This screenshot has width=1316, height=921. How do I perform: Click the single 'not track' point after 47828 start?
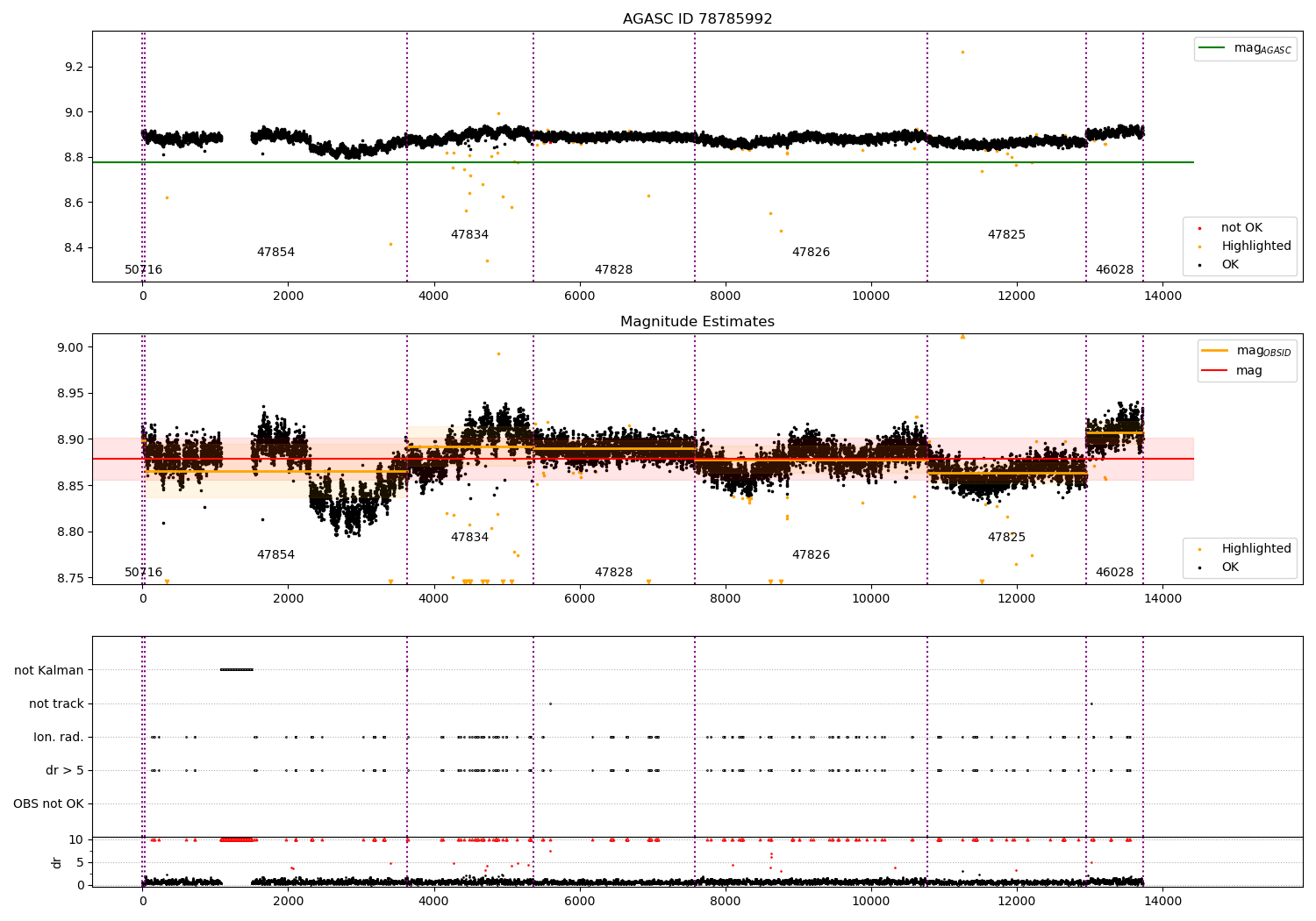tap(550, 703)
